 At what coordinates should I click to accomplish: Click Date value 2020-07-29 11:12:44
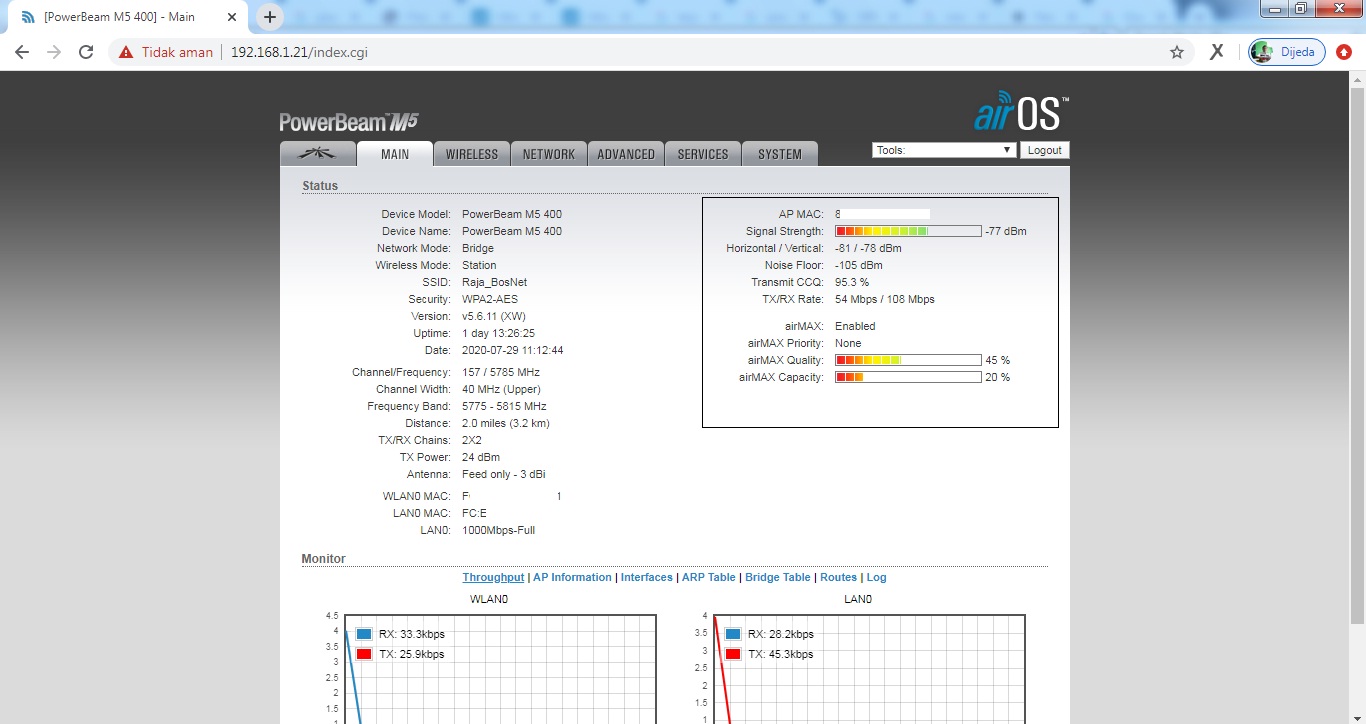click(513, 350)
